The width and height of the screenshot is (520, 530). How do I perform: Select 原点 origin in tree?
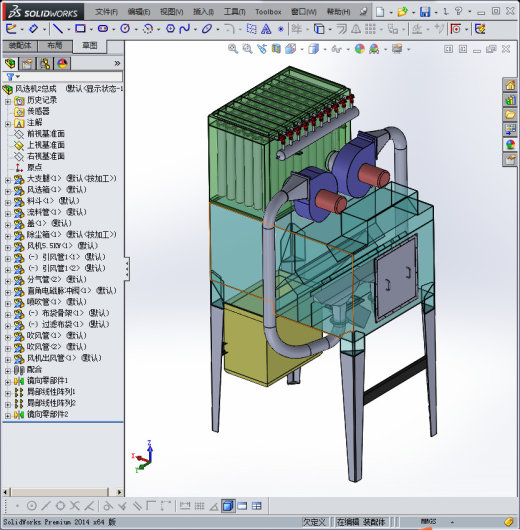pos(34,167)
